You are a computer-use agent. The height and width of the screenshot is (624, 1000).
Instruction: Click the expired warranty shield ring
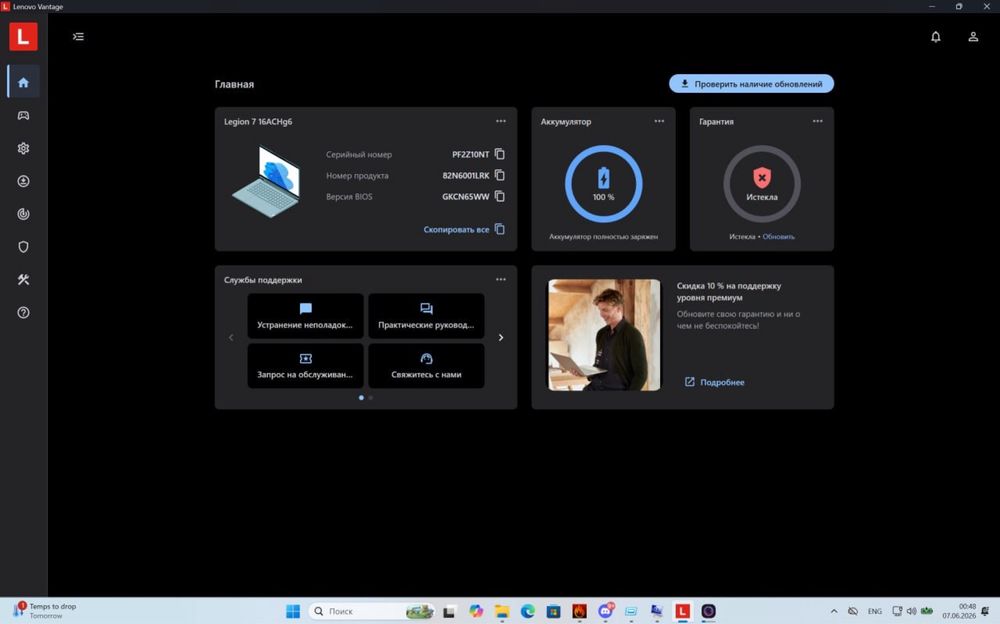click(761, 184)
